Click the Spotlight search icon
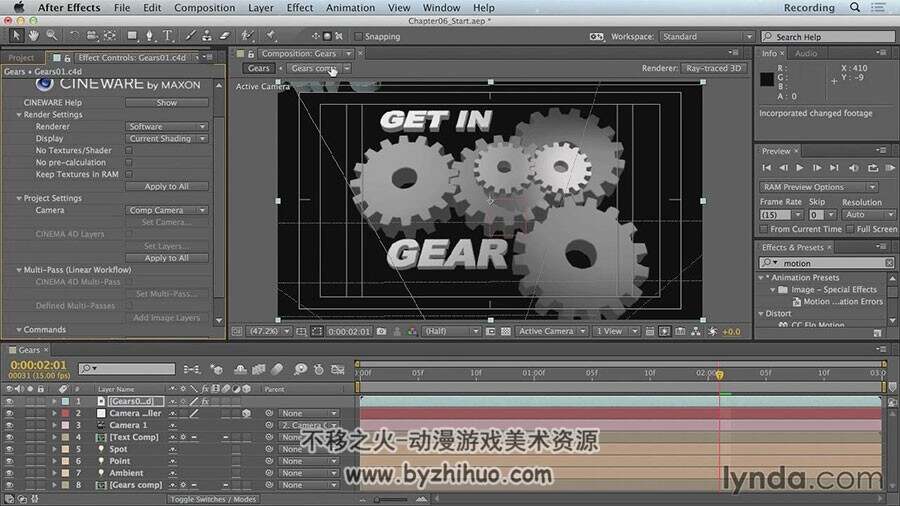 click(855, 7)
